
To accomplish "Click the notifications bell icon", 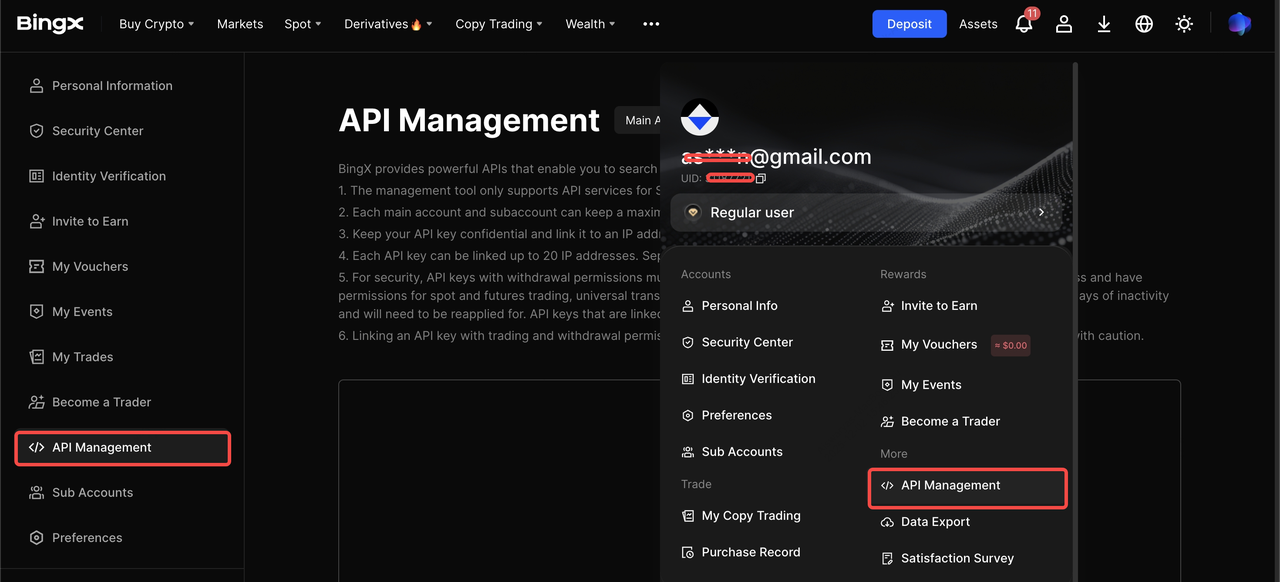I will pos(1024,24).
